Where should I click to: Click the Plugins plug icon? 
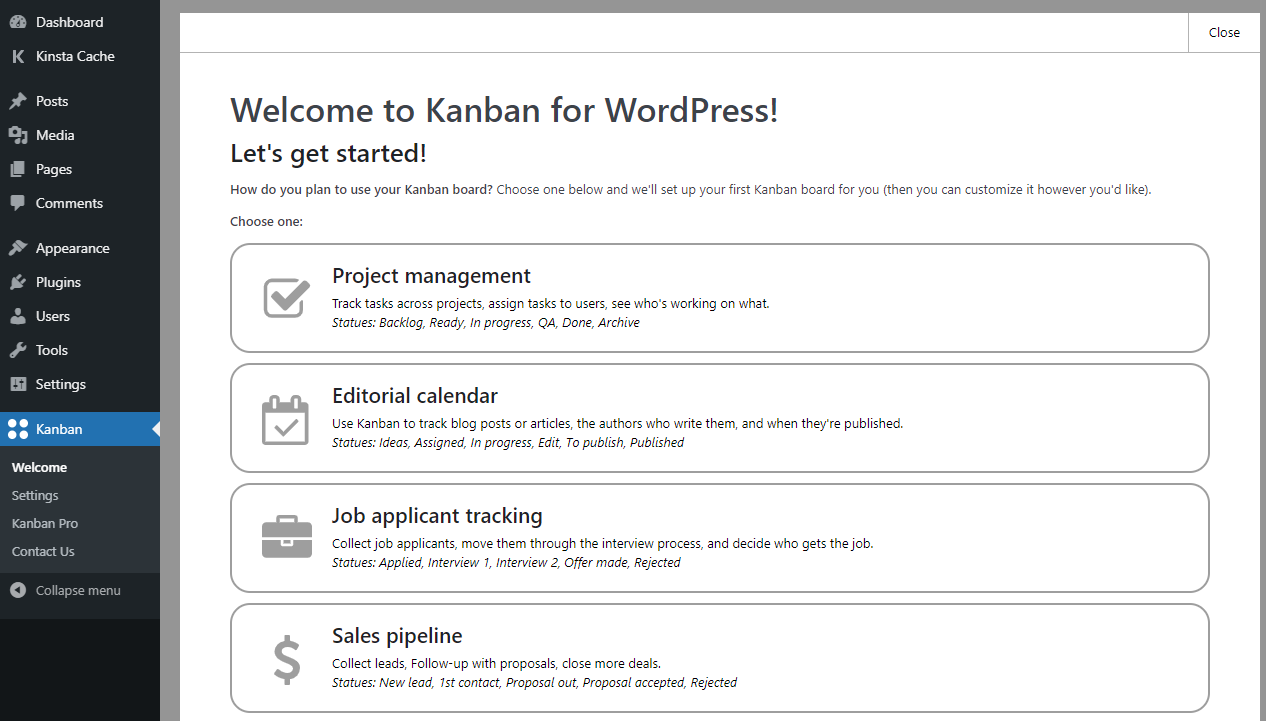click(x=18, y=282)
